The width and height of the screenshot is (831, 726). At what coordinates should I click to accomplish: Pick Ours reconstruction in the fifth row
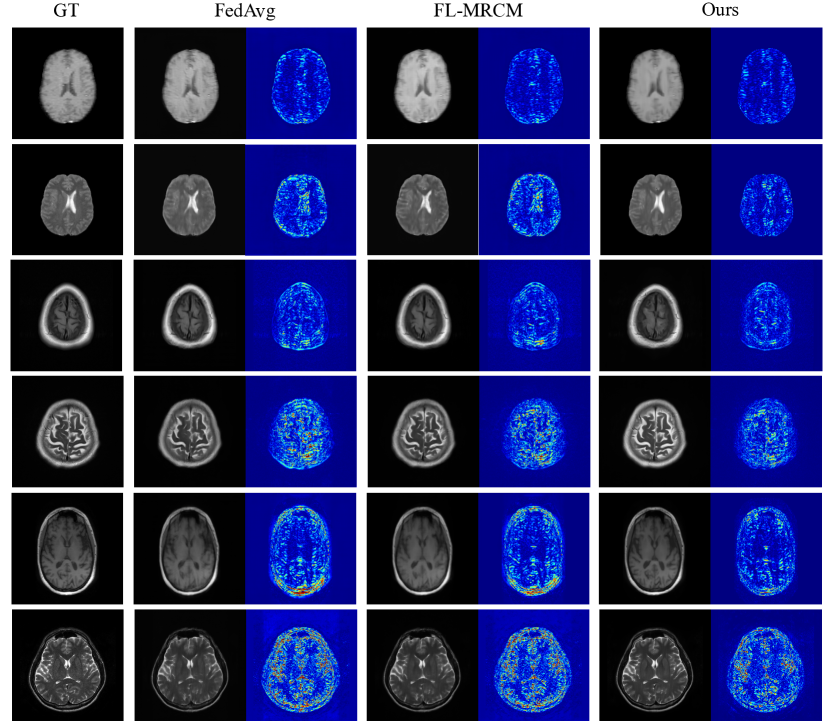click(655, 548)
